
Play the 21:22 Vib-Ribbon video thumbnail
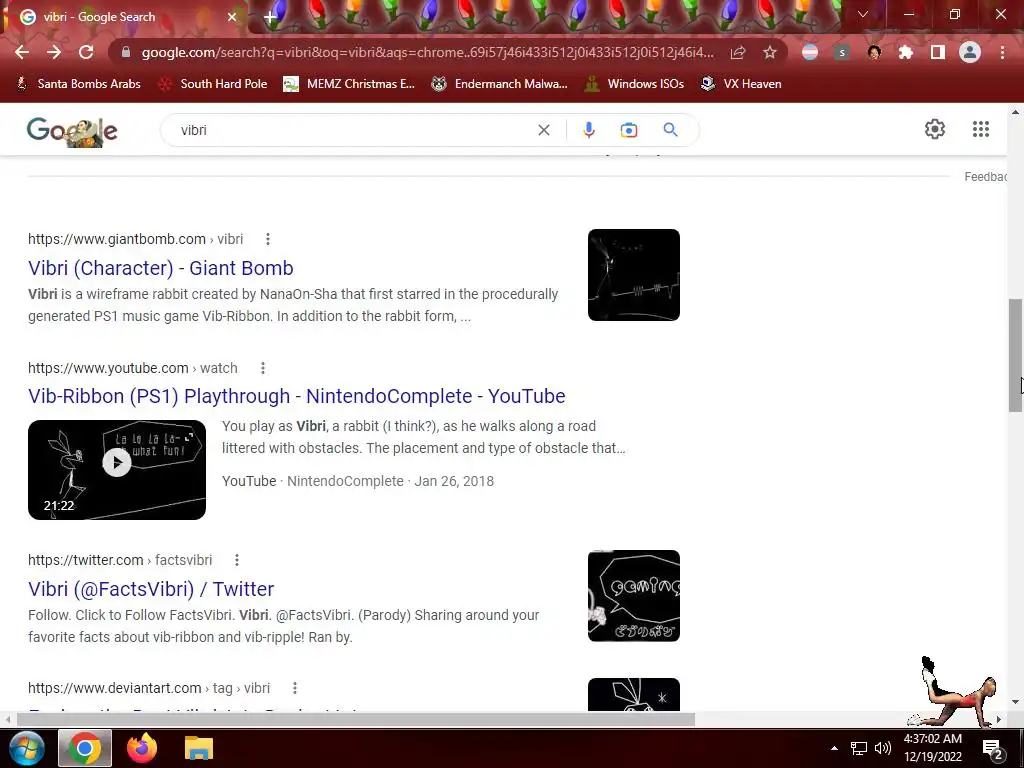click(x=117, y=470)
